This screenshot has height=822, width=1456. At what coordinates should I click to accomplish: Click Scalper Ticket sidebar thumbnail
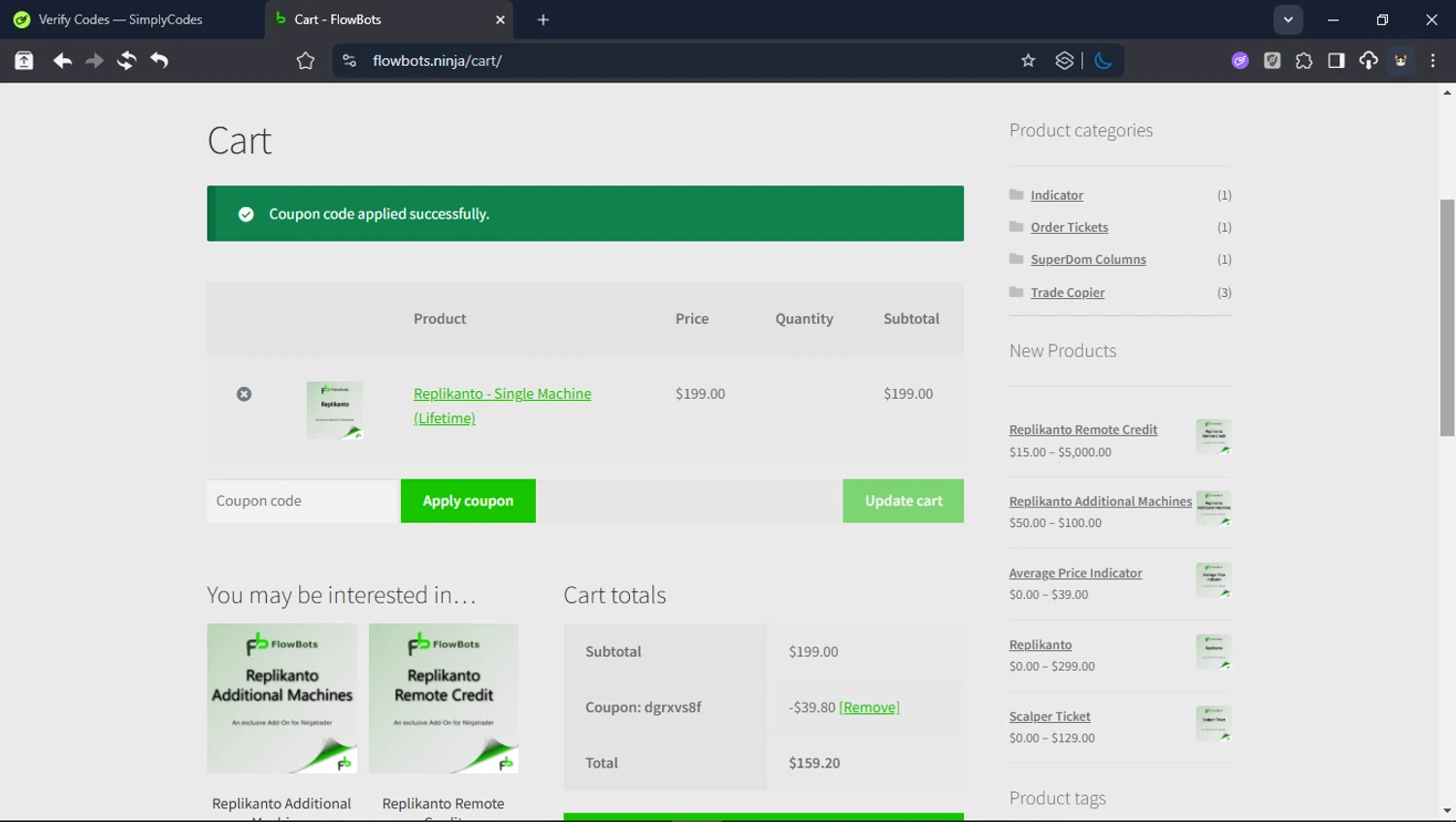pyautogui.click(x=1213, y=724)
